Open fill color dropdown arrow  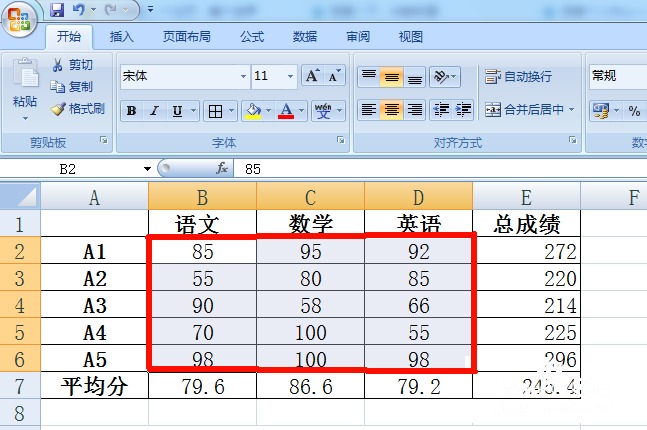[269, 111]
